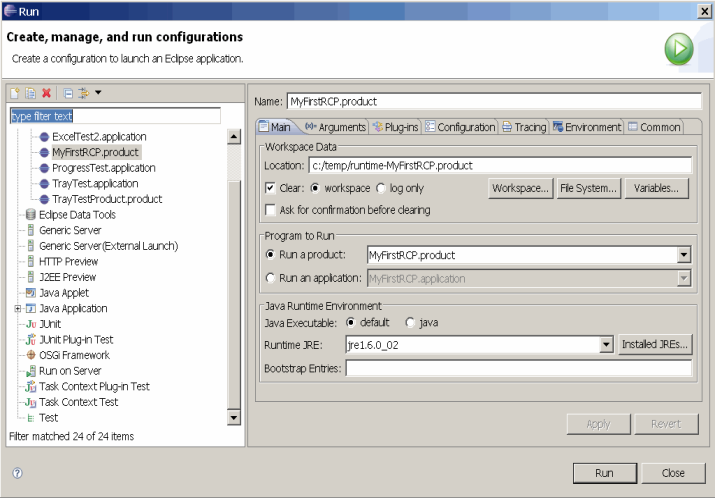Click the Revert button
The image size is (716, 498).
pyautogui.click(x=666, y=424)
